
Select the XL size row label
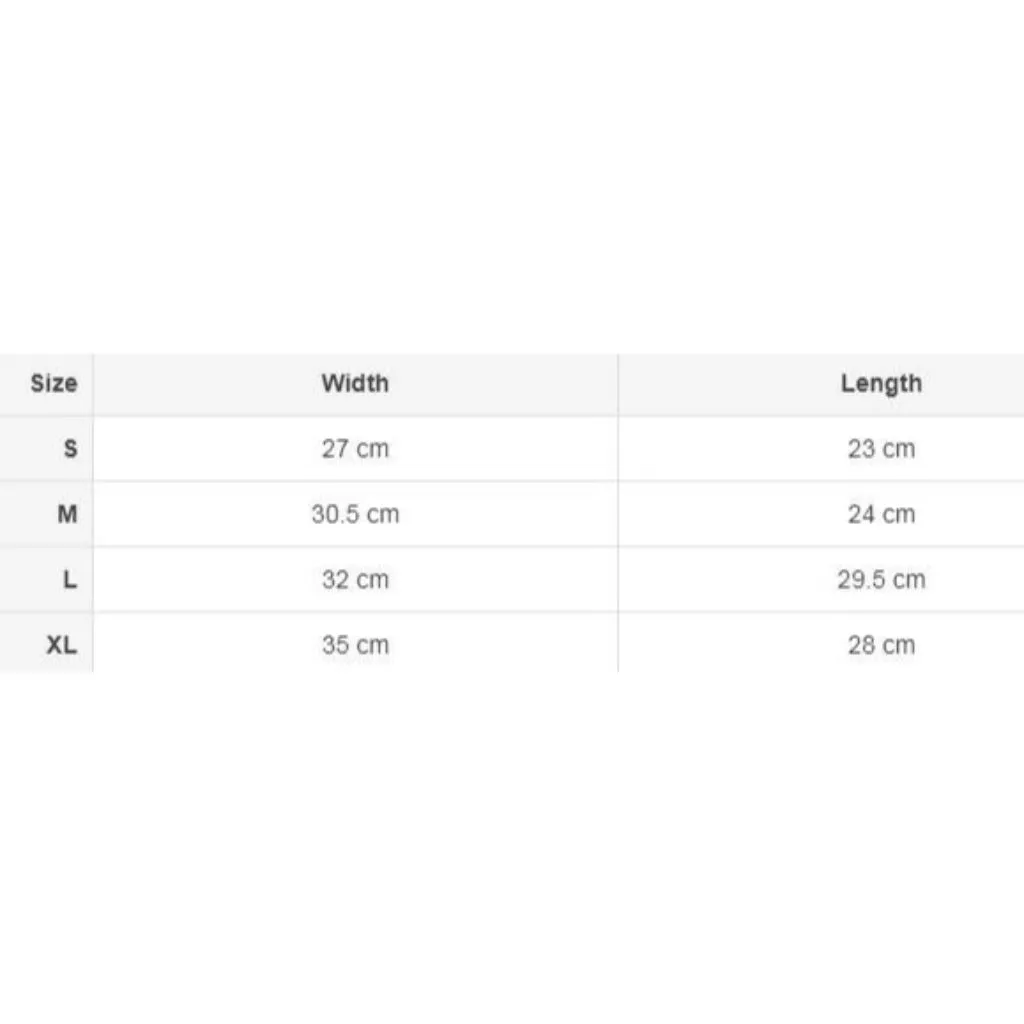coord(61,645)
